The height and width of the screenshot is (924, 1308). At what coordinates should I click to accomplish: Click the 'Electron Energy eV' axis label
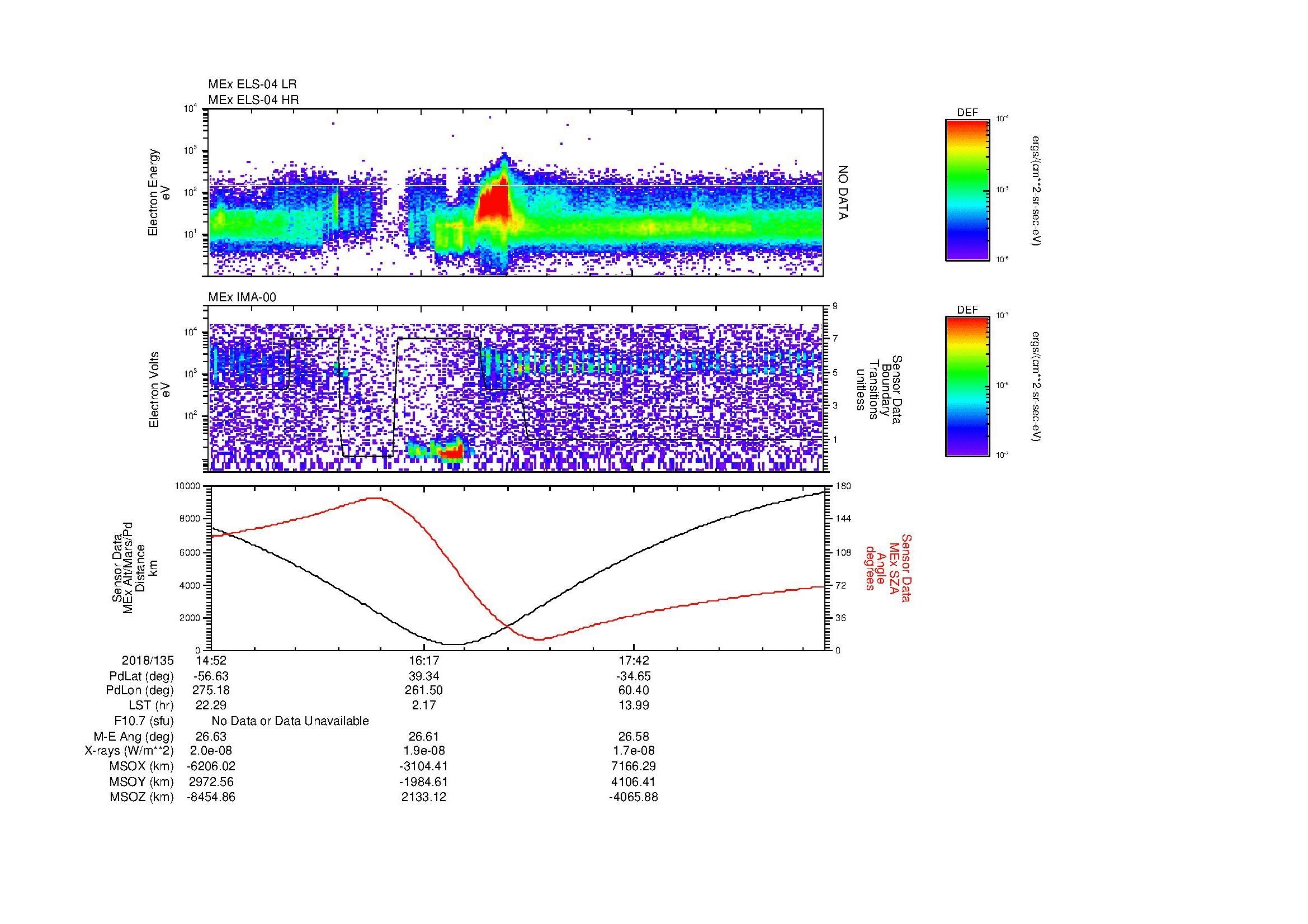click(160, 192)
